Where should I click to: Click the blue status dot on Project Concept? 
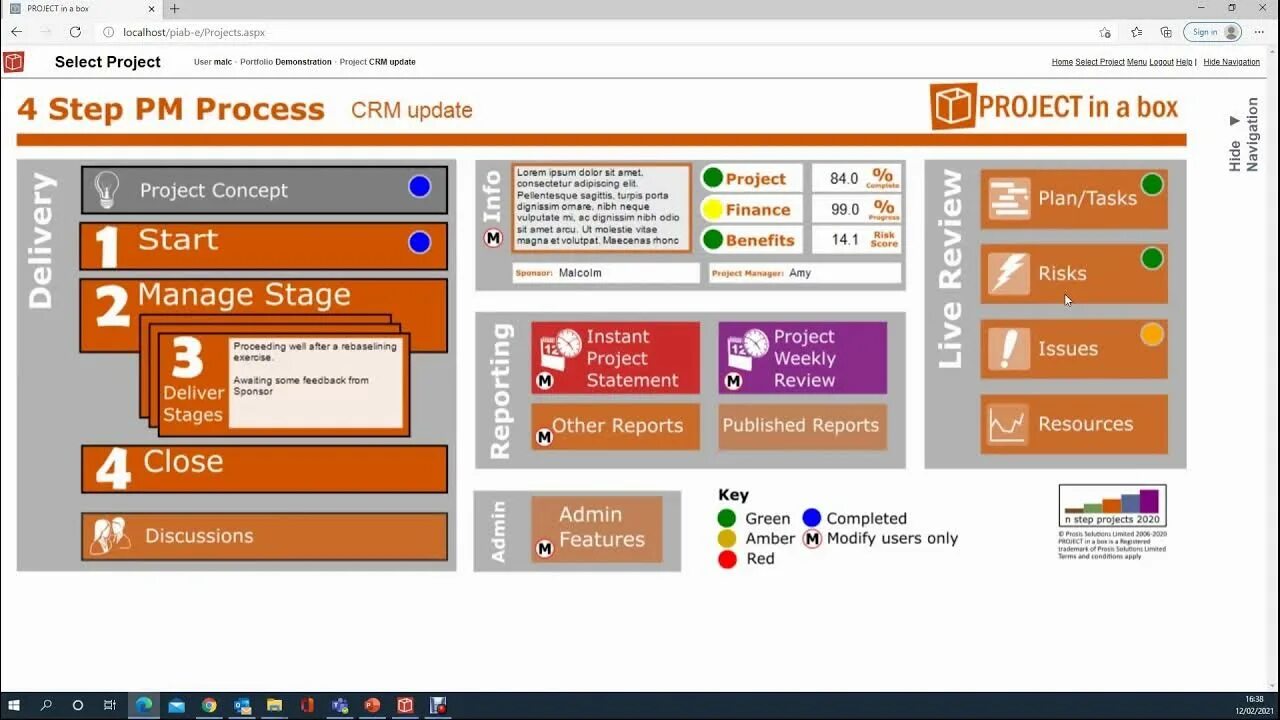pyautogui.click(x=420, y=186)
